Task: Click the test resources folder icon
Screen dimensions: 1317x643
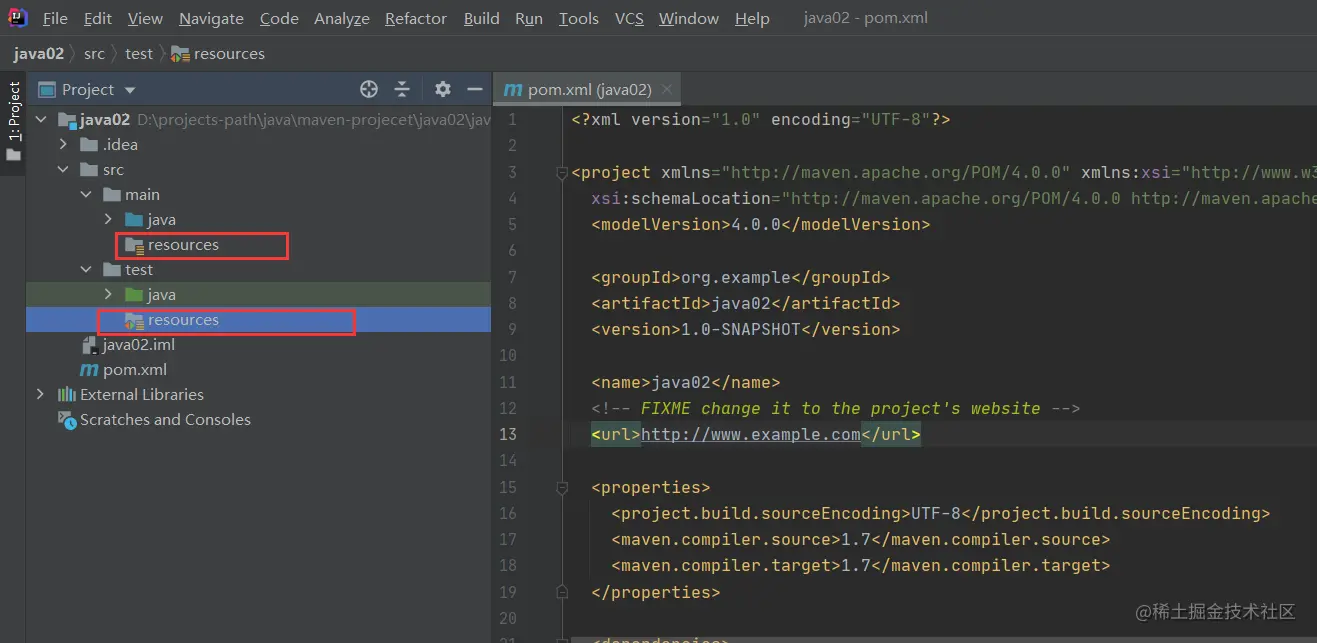Action: (134, 320)
